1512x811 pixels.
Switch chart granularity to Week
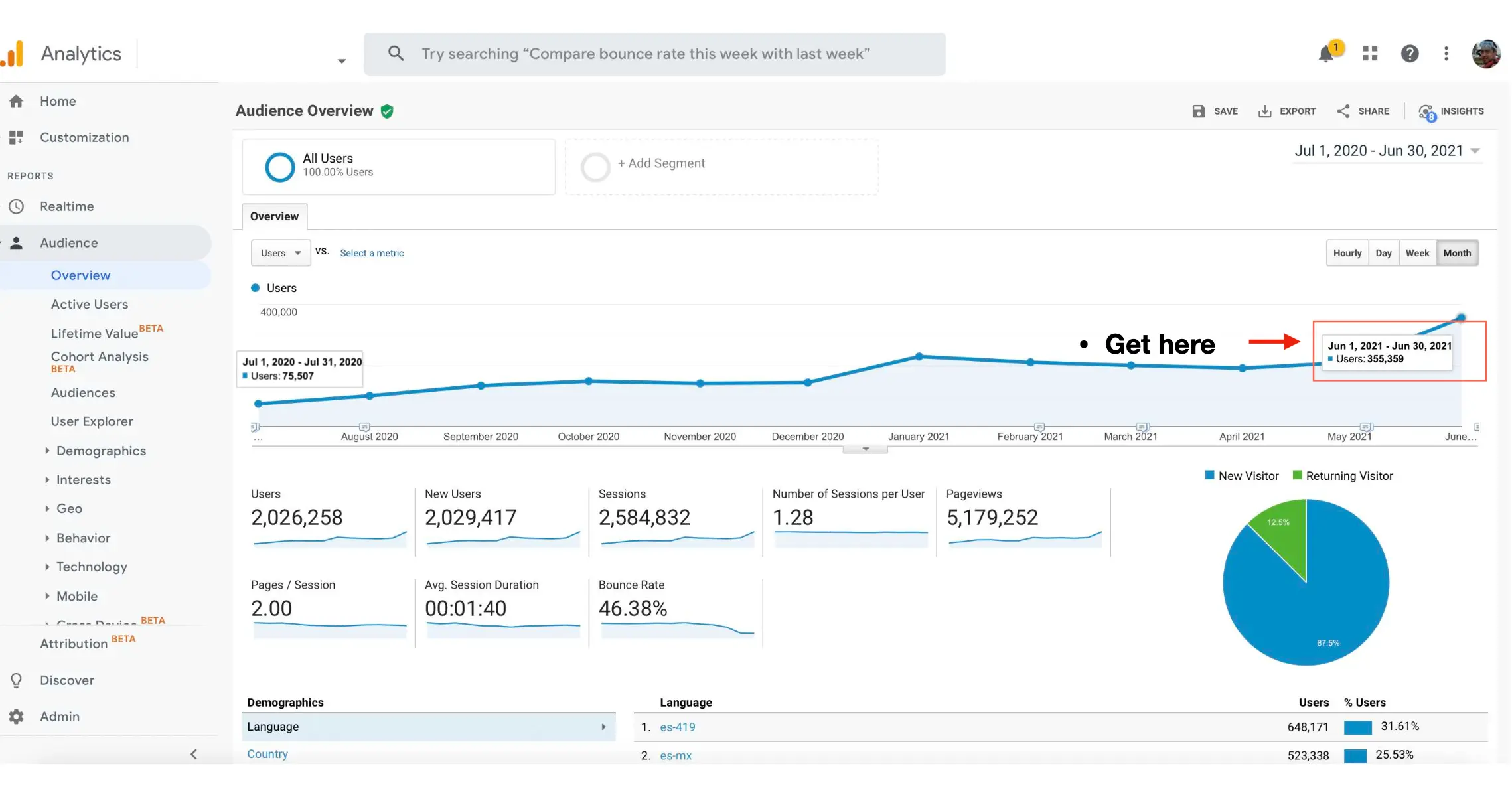pyautogui.click(x=1417, y=253)
